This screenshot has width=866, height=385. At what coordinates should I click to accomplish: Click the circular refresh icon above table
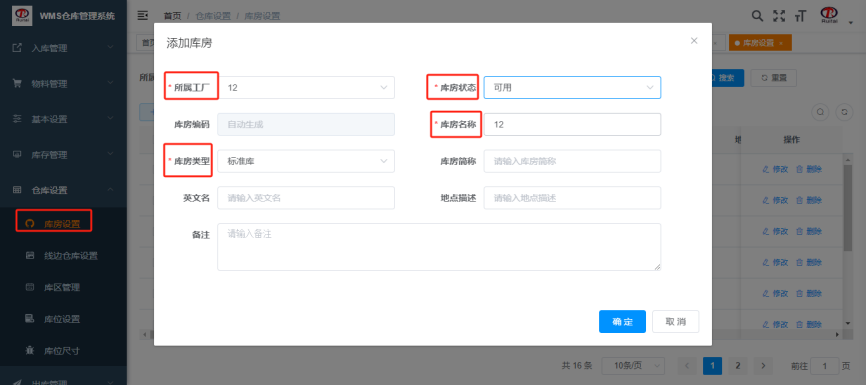click(844, 112)
